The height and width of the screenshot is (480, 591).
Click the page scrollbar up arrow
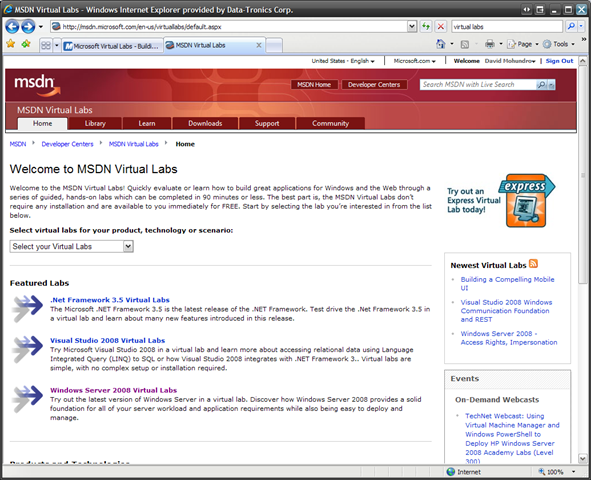click(x=583, y=61)
